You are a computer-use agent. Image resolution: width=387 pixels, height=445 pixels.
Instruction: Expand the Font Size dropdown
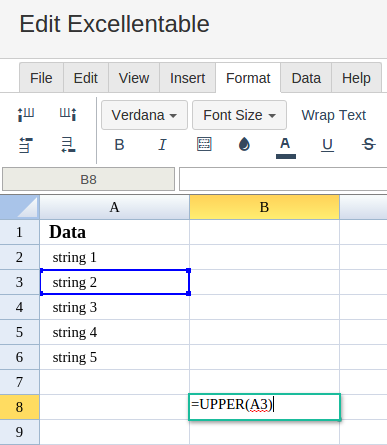tap(239, 115)
